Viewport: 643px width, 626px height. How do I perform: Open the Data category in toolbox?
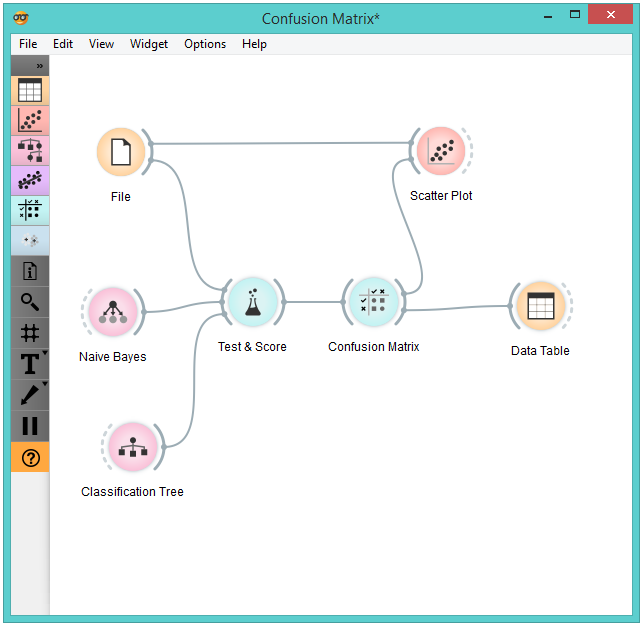point(30,90)
